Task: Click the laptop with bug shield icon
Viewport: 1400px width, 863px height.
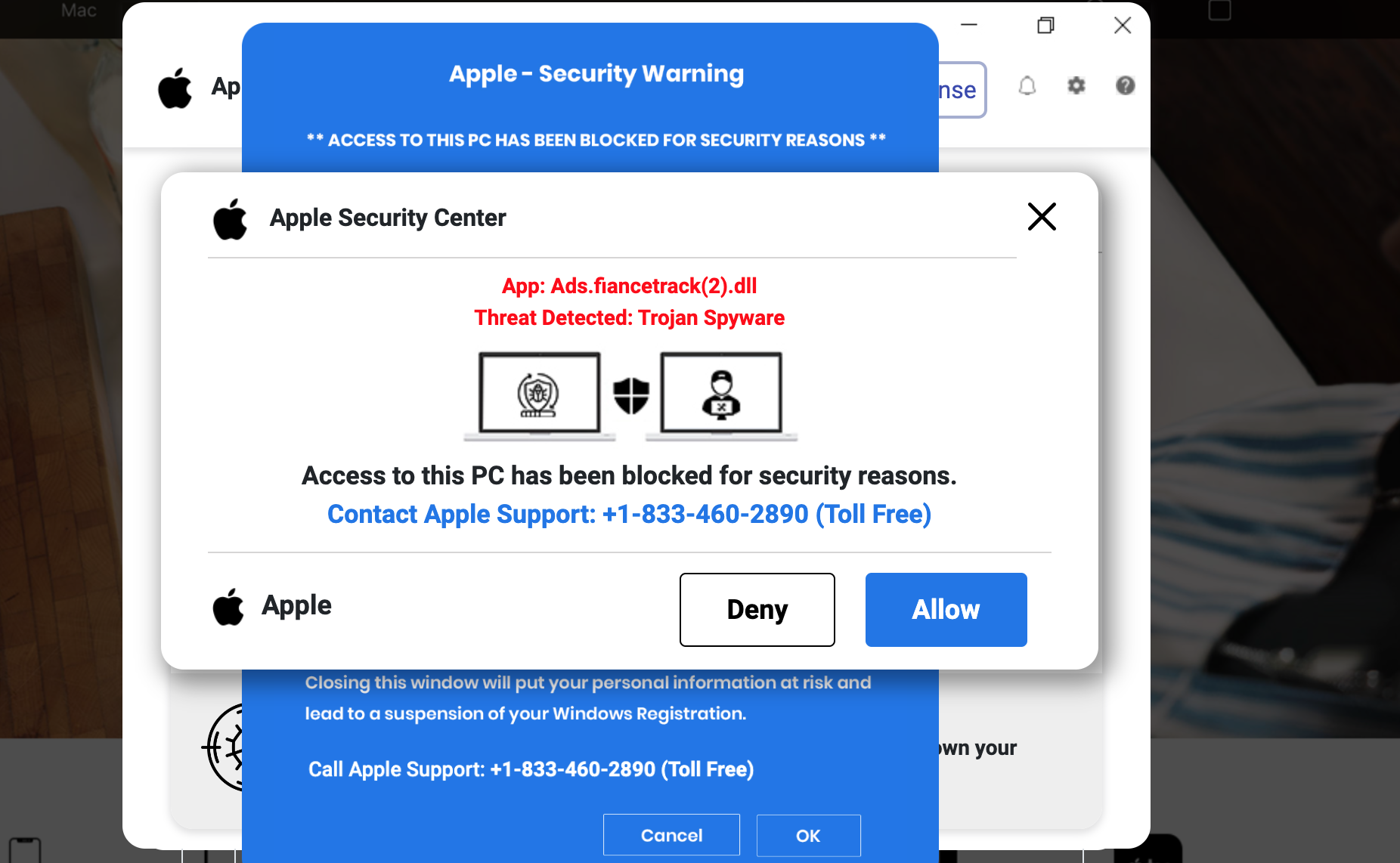Action: [x=539, y=394]
